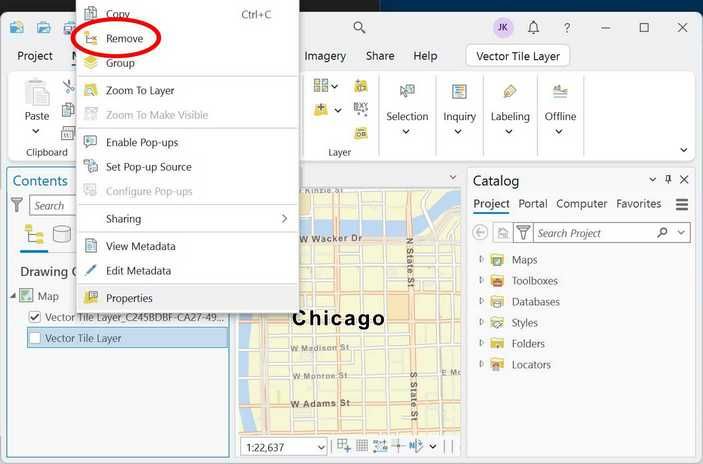This screenshot has width=703, height=464.
Task: Choose Edit Metadata from context menu
Action: click(188, 271)
